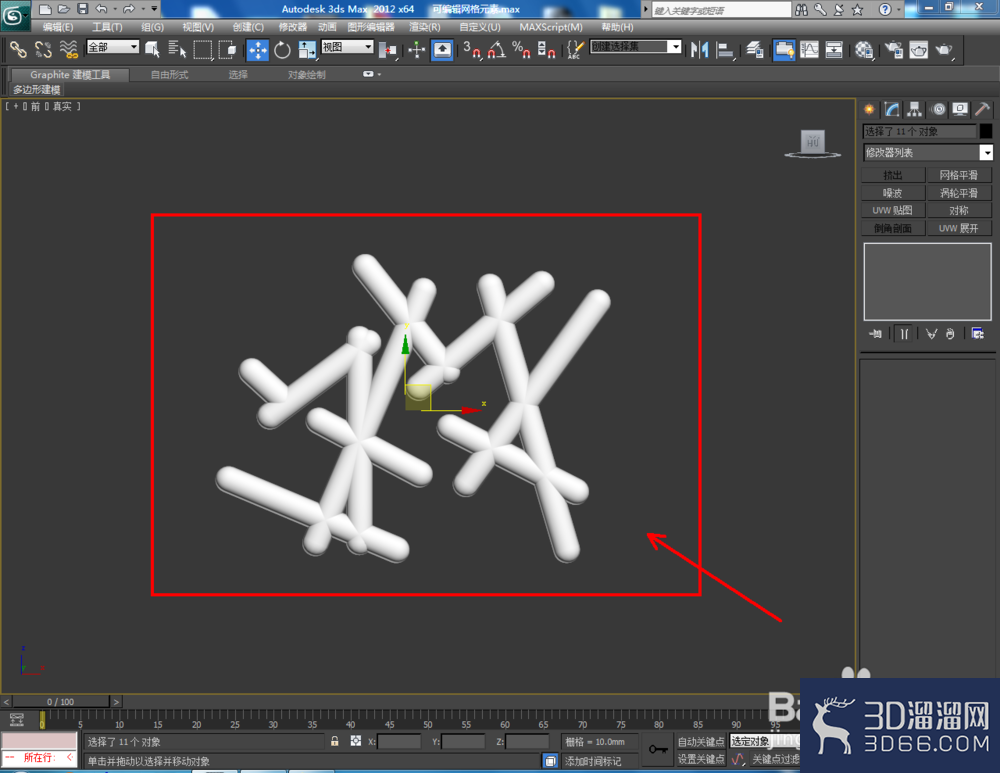
Task: Toggle the Percent Snap button
Action: click(x=521, y=49)
